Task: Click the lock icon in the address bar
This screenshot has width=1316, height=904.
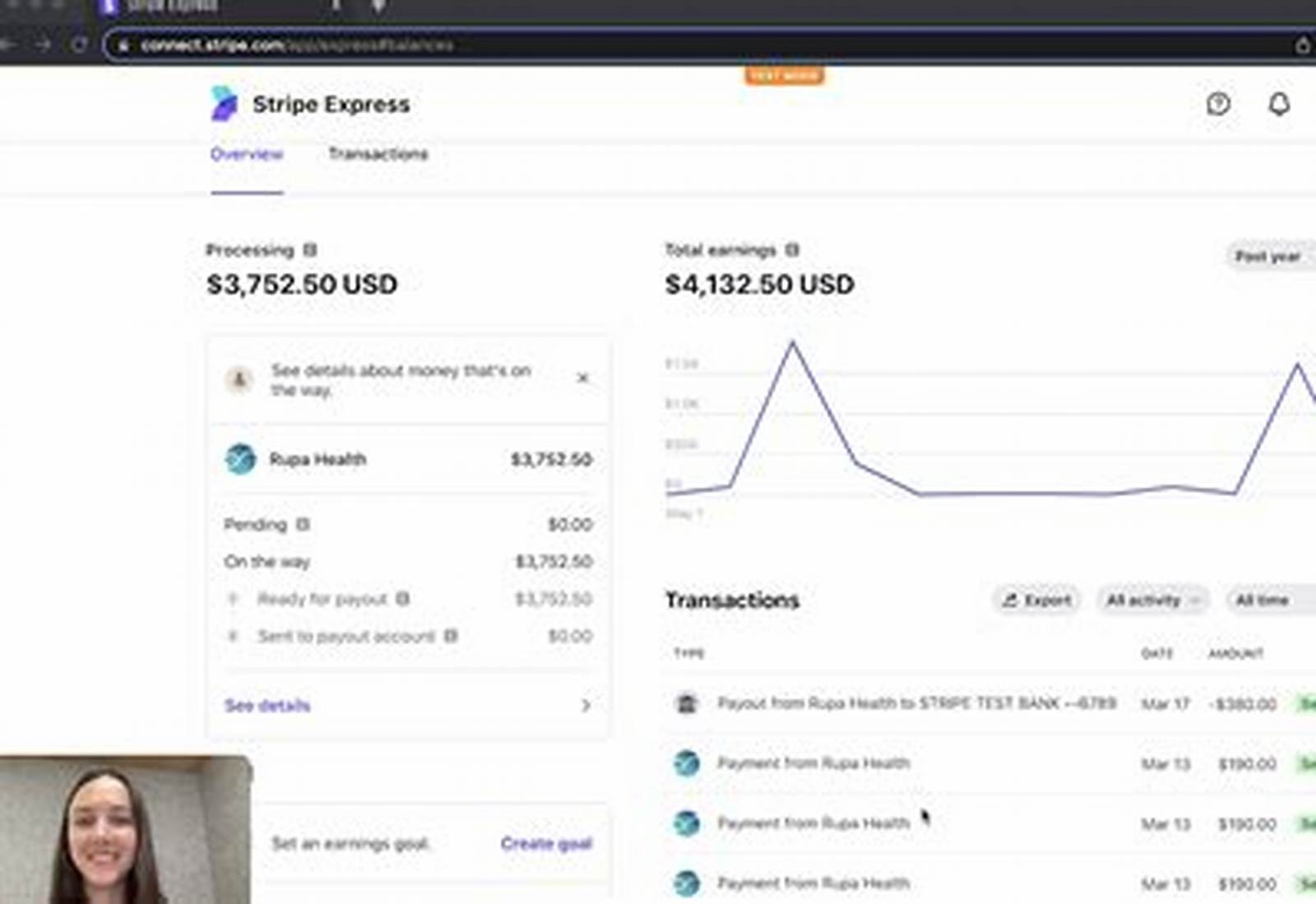Action: (x=123, y=45)
